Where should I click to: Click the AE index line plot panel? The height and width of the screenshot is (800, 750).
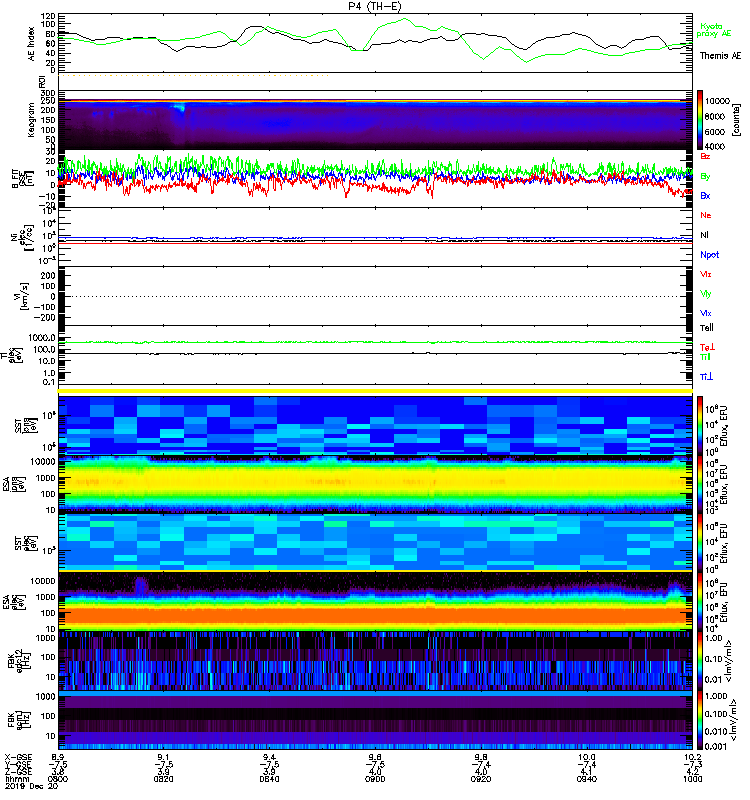pos(375,43)
